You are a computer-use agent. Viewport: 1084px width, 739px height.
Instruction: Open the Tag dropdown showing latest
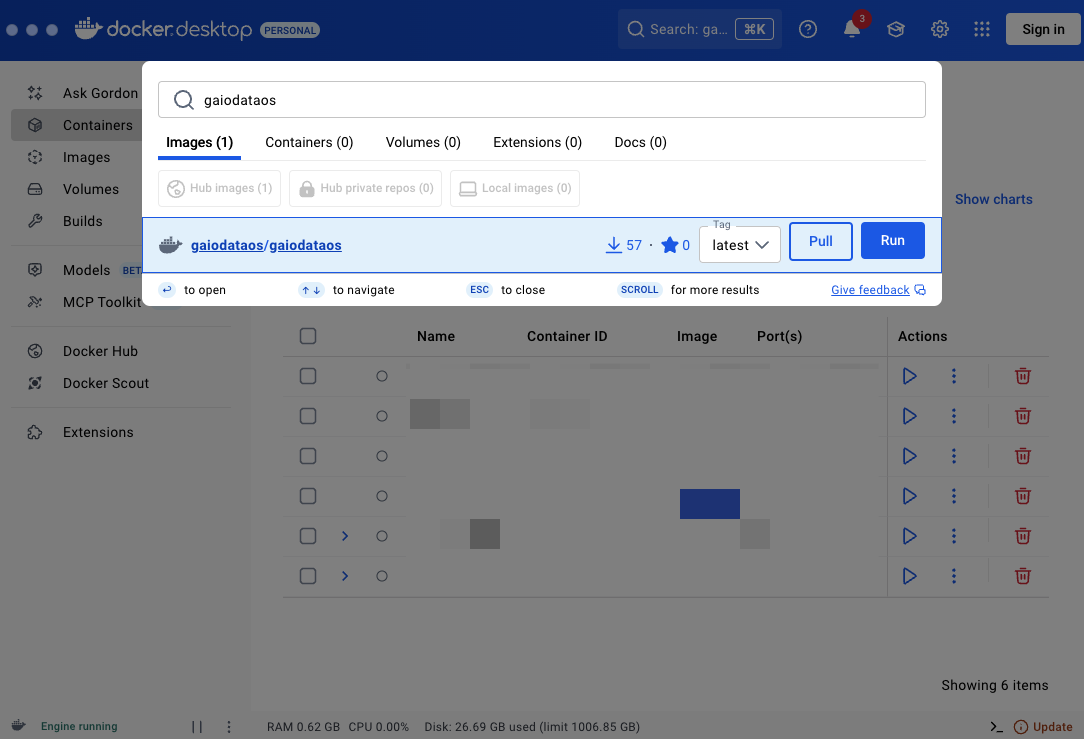(x=740, y=245)
